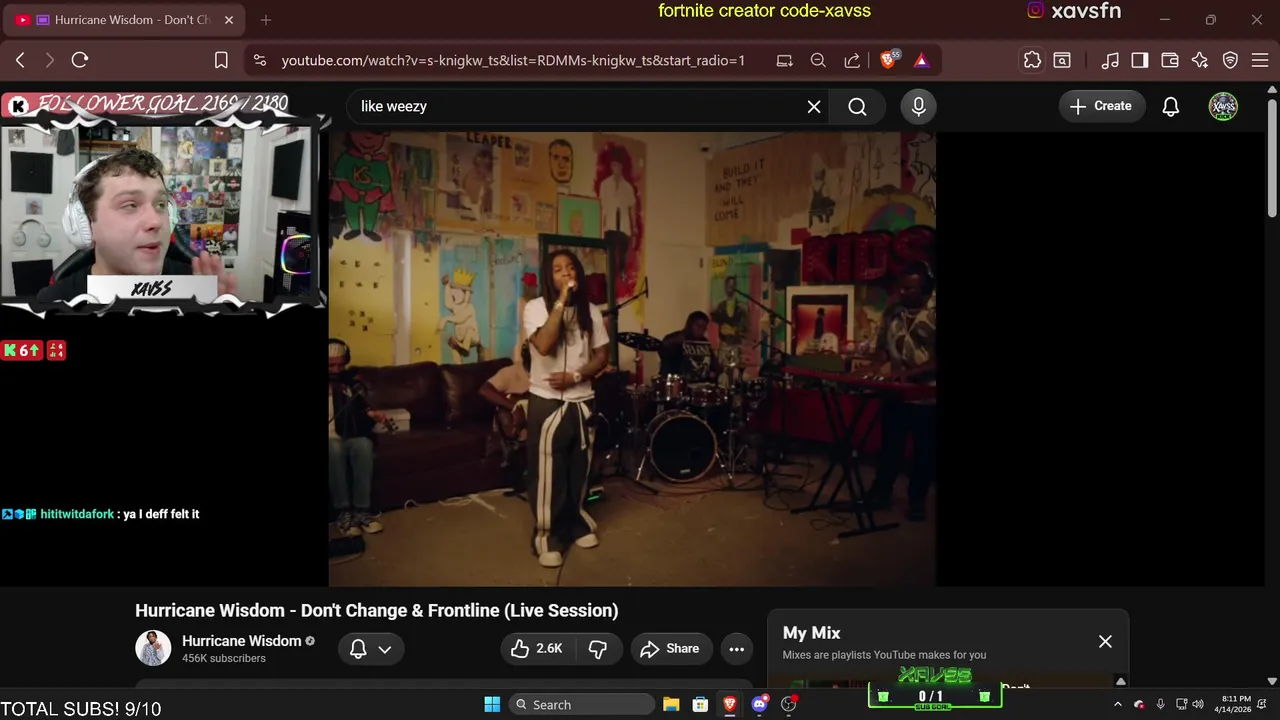1280x720 pixels.
Task: Like the video with 2.6K likes
Action: (536, 648)
